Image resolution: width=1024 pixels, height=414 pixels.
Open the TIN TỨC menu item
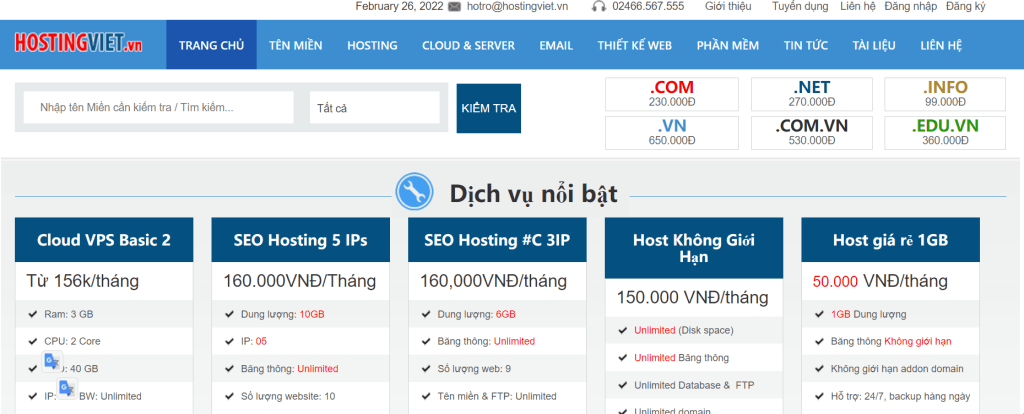tap(806, 45)
